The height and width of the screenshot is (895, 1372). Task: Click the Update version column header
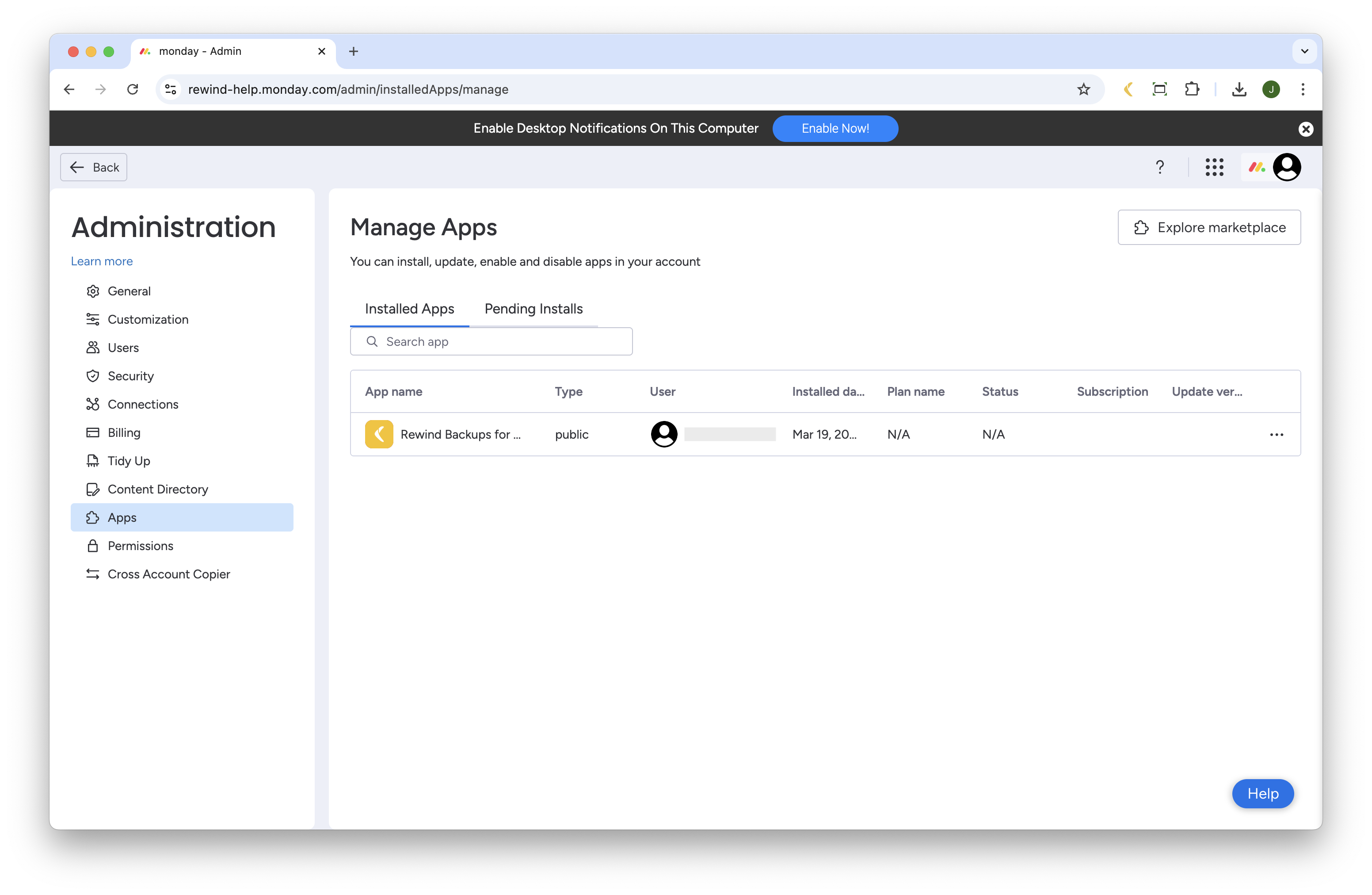point(1207,392)
